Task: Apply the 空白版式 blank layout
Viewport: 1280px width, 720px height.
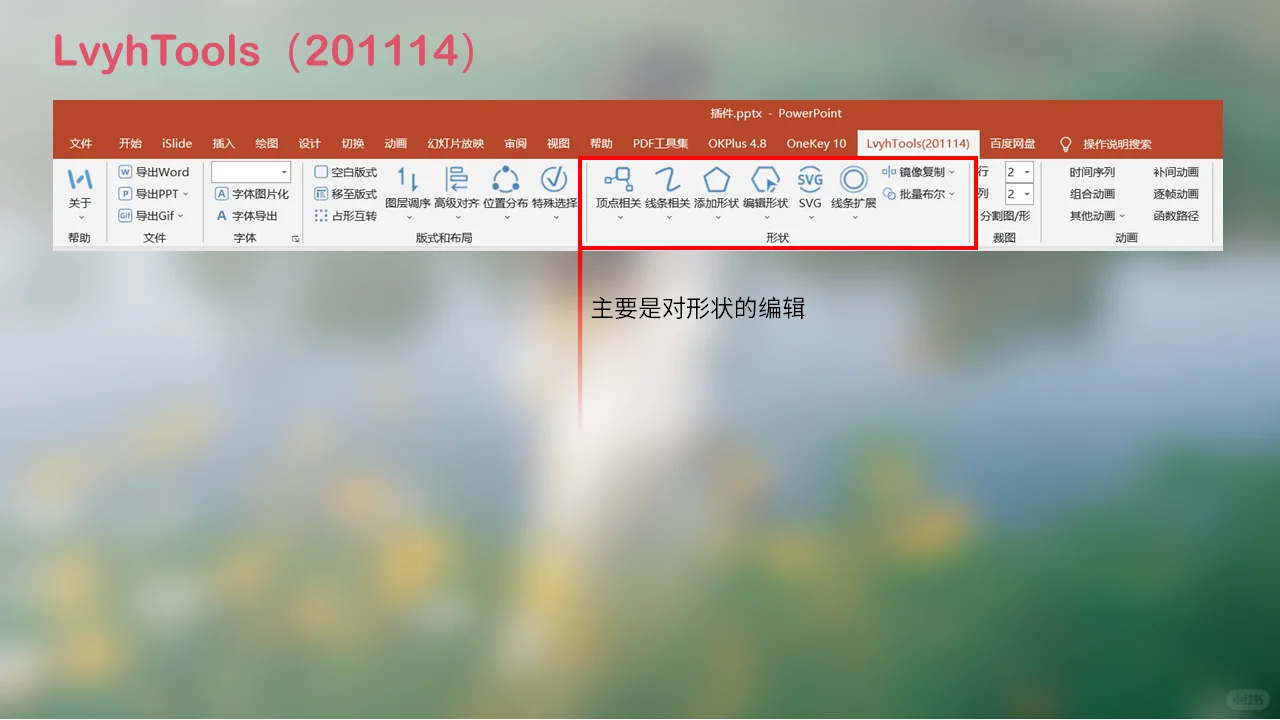Action: point(346,172)
